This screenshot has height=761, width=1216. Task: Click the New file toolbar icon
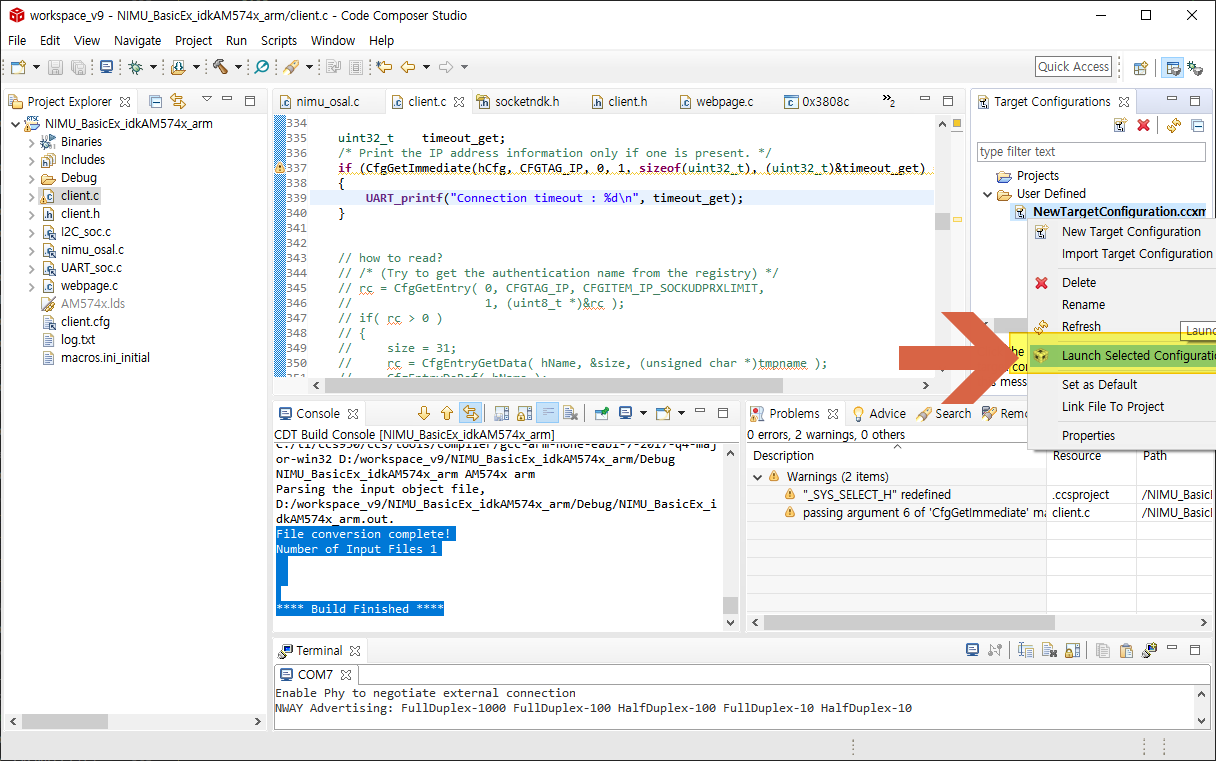(18, 67)
